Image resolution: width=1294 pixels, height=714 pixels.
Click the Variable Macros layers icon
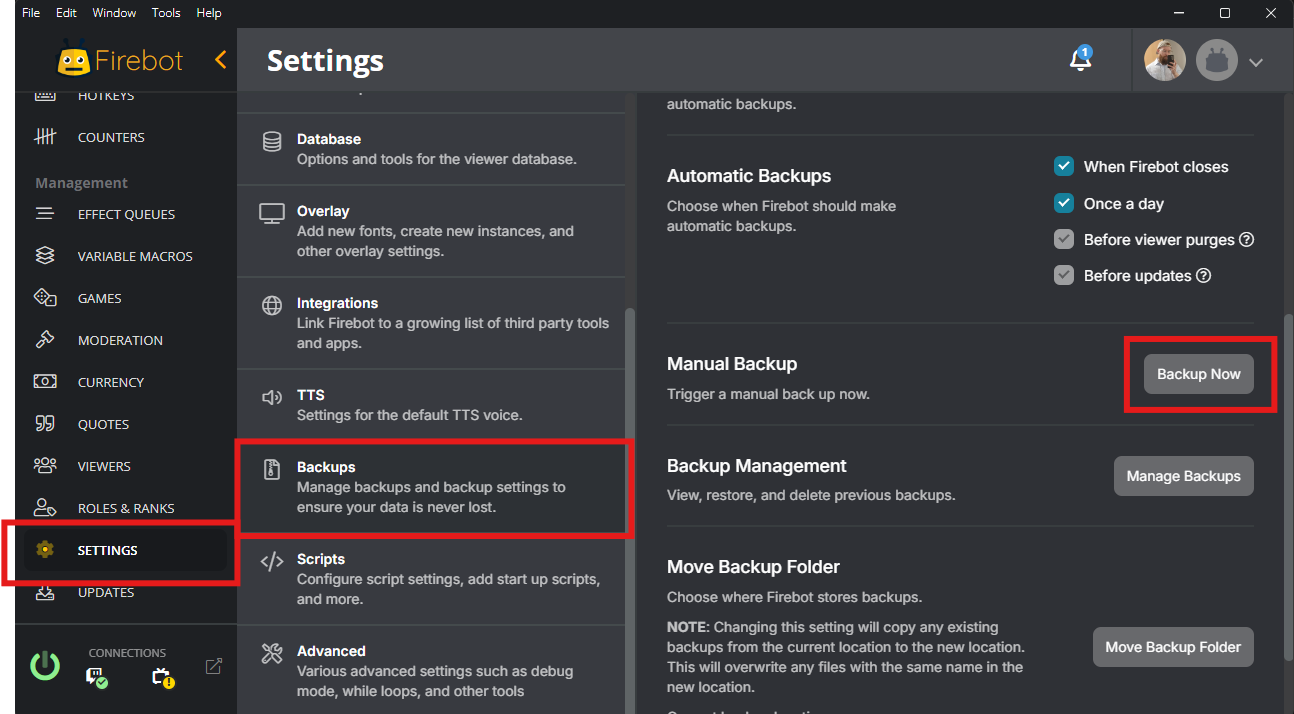[45, 256]
